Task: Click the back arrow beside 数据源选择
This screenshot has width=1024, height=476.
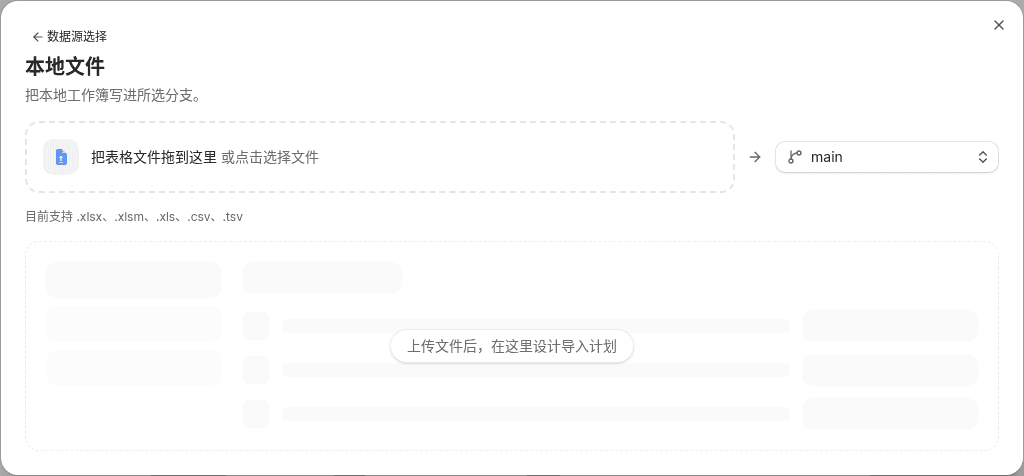Action: 37,37
